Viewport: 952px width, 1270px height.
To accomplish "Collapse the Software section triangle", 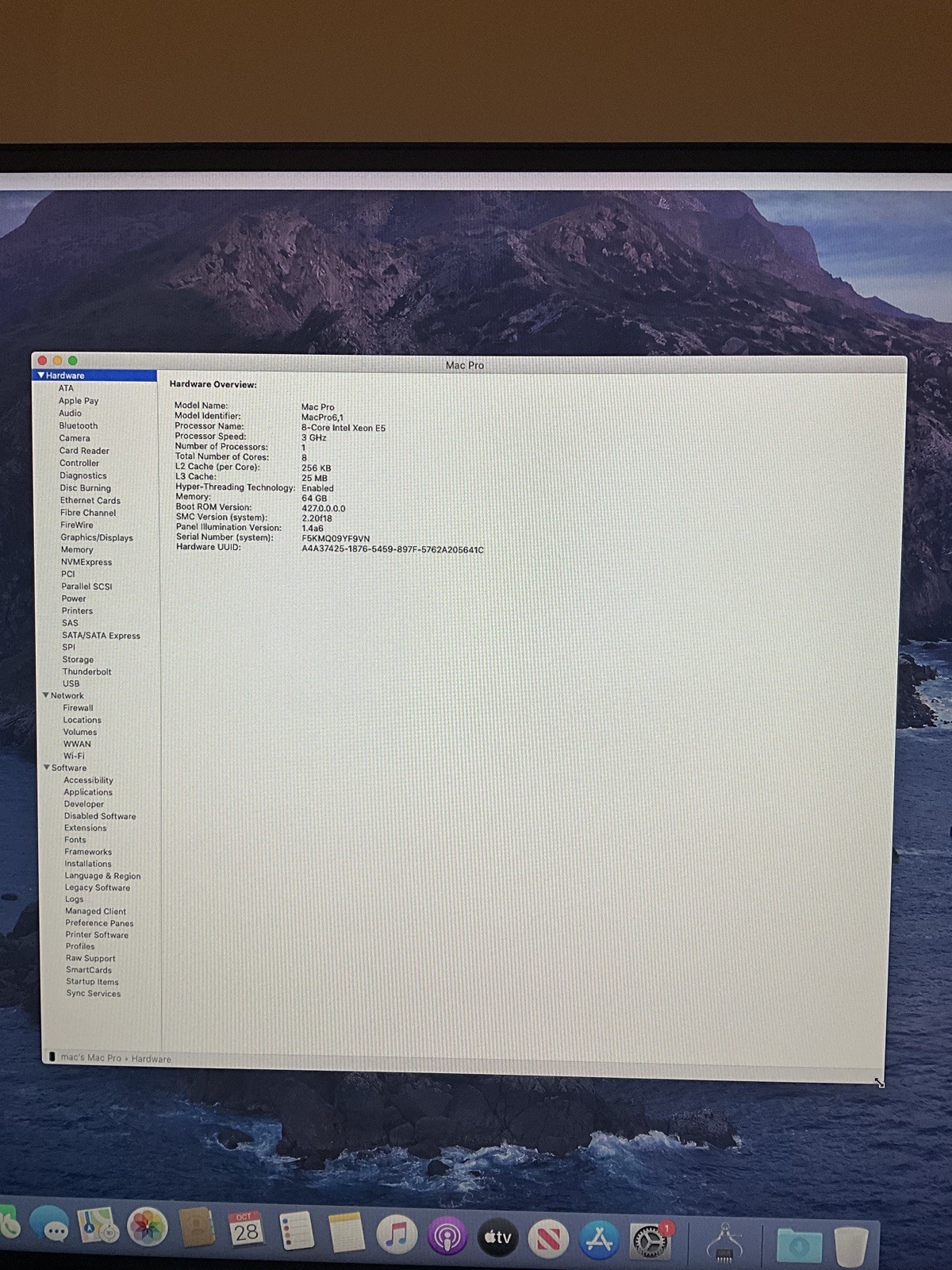I will click(47, 768).
